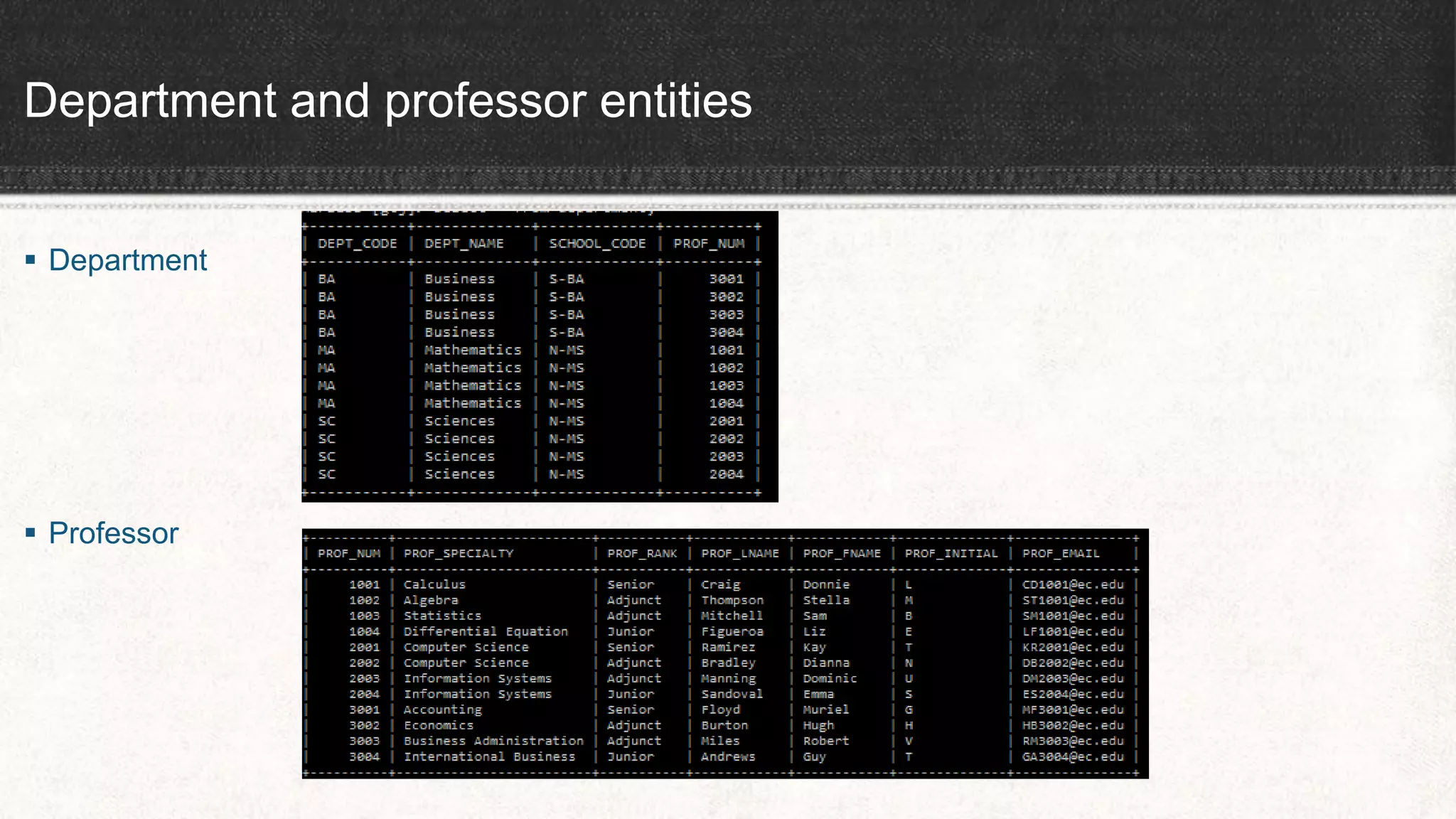Image resolution: width=1456 pixels, height=819 pixels.
Task: Click email GA3004@ec.edu
Action: (1073, 756)
